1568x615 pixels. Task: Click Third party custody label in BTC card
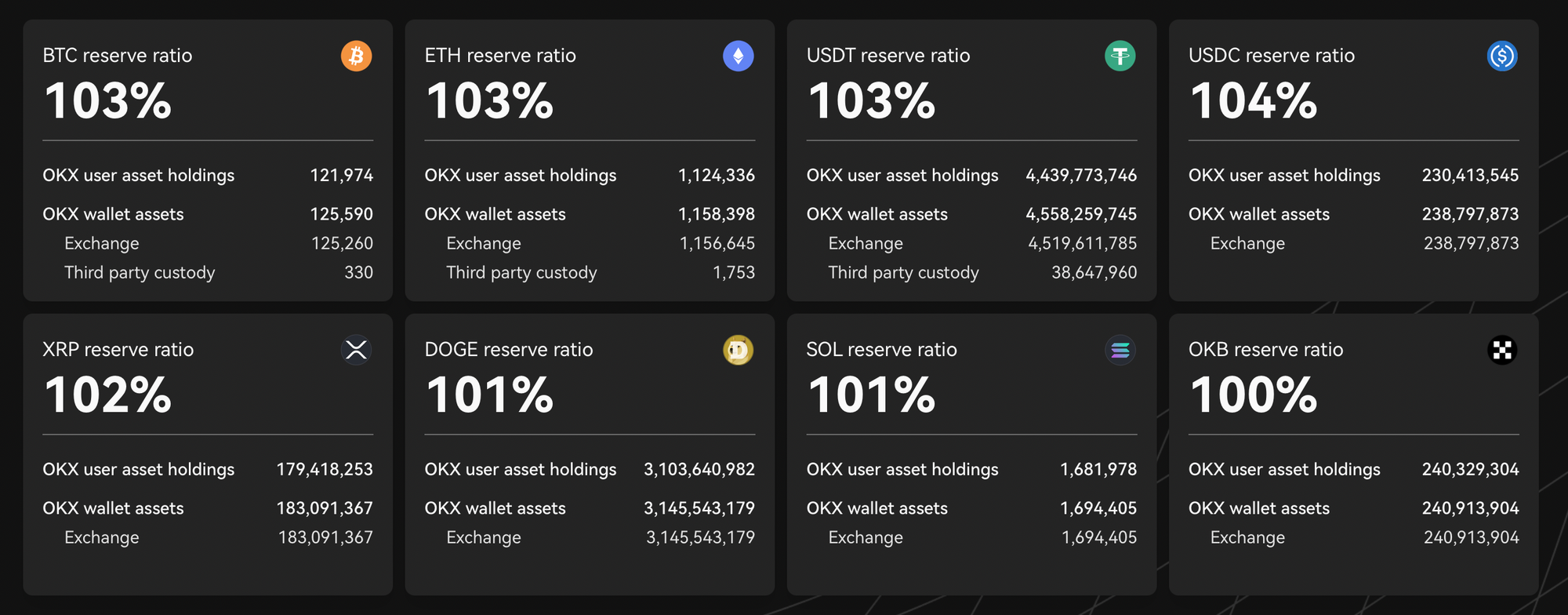tap(140, 273)
